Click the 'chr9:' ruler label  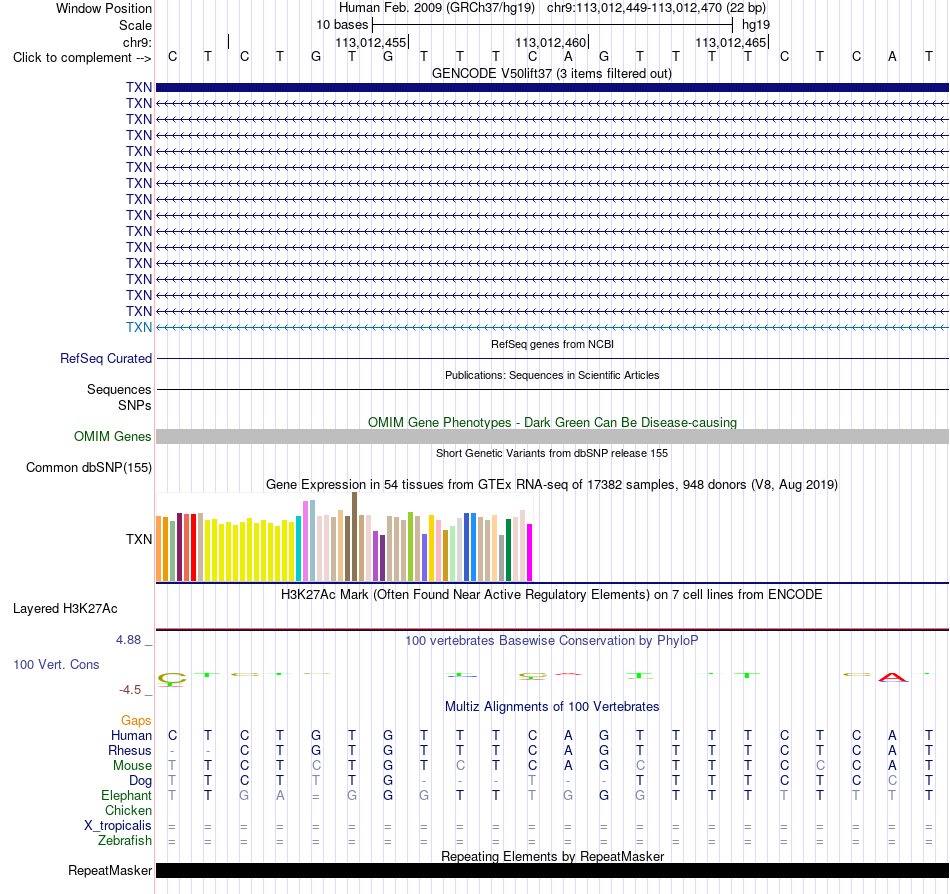point(137,42)
